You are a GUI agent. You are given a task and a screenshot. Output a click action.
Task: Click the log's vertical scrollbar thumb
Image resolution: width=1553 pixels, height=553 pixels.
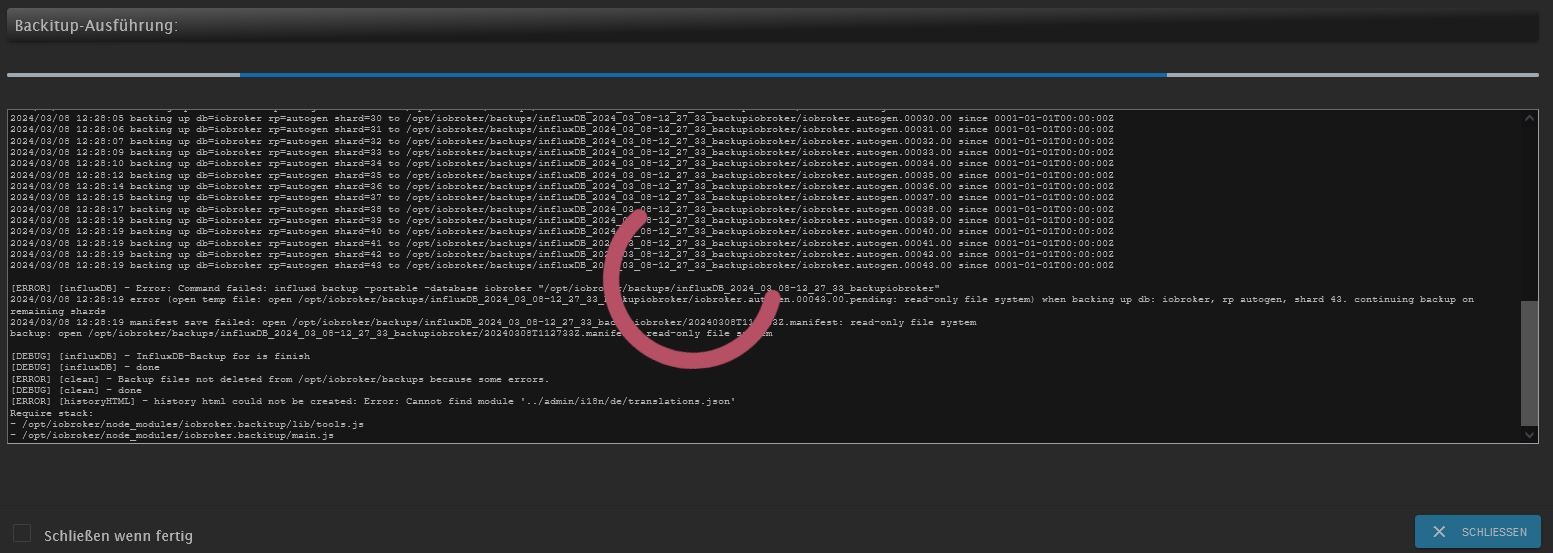[1529, 363]
